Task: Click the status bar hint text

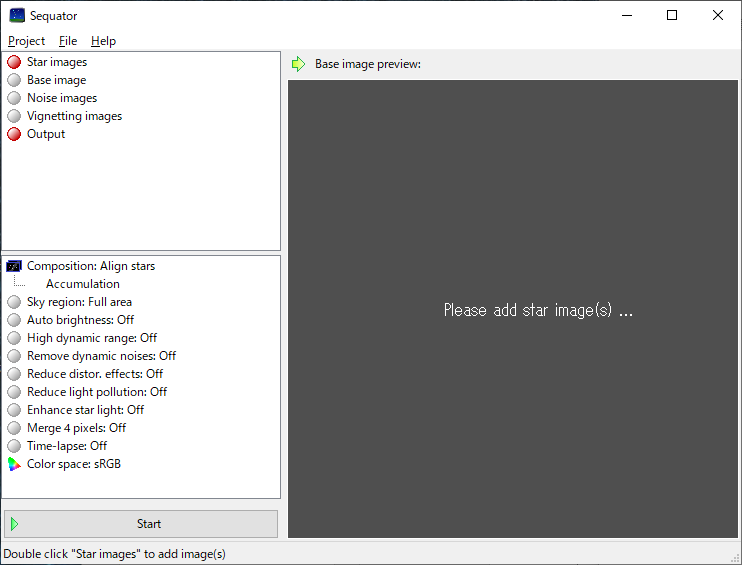Action: point(115,554)
